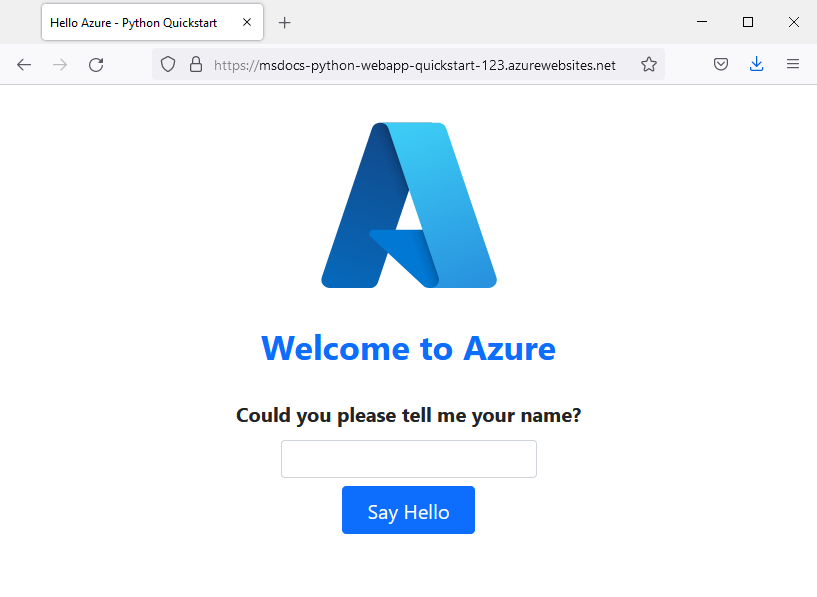Click the browser back navigation arrow
This screenshot has height=597, width=817.
(x=24, y=64)
